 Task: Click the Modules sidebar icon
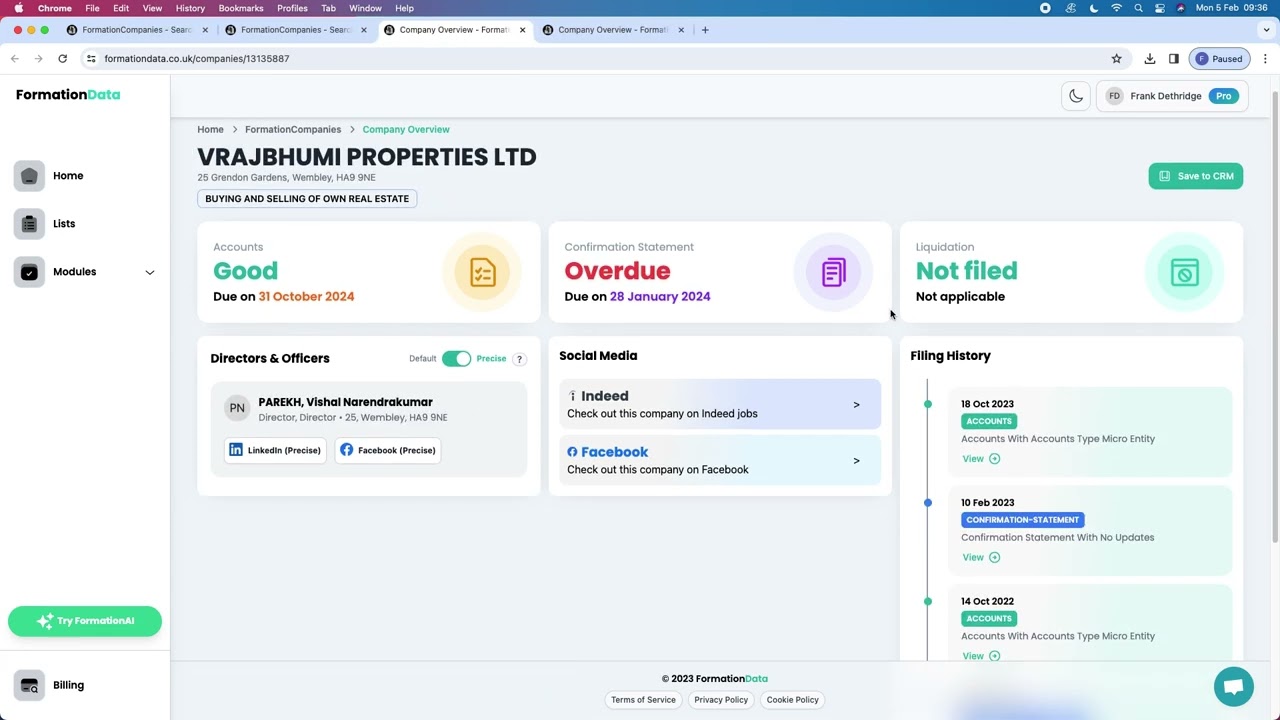[29, 272]
